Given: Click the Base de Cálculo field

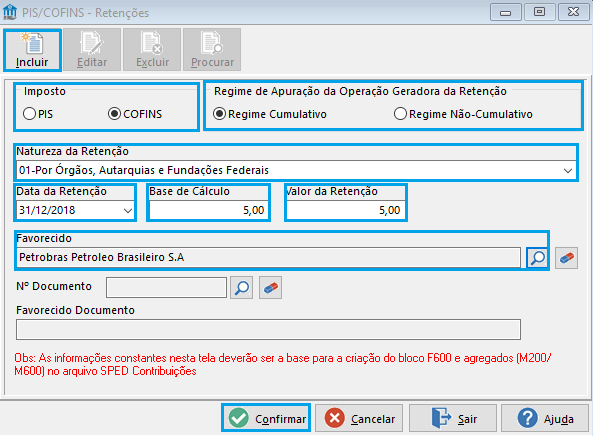Looking at the screenshot, I should click(x=208, y=210).
